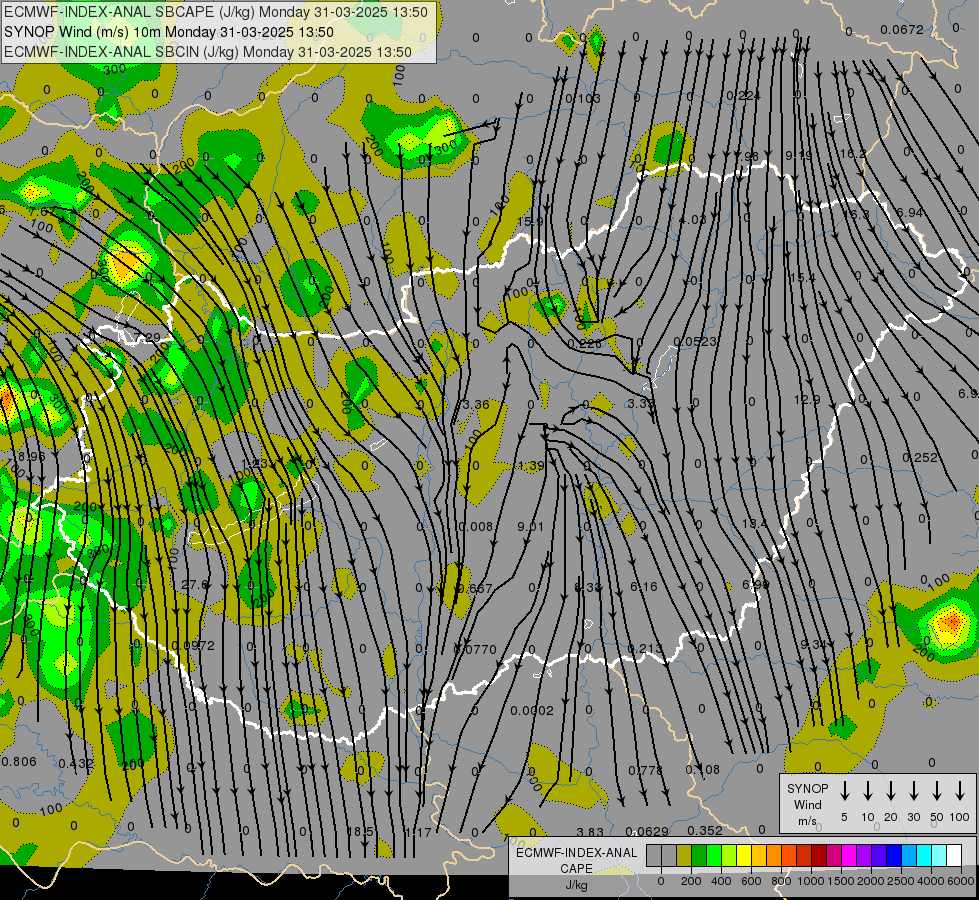The width and height of the screenshot is (979, 900).
Task: Click the map value 0.667
Action: tap(475, 588)
